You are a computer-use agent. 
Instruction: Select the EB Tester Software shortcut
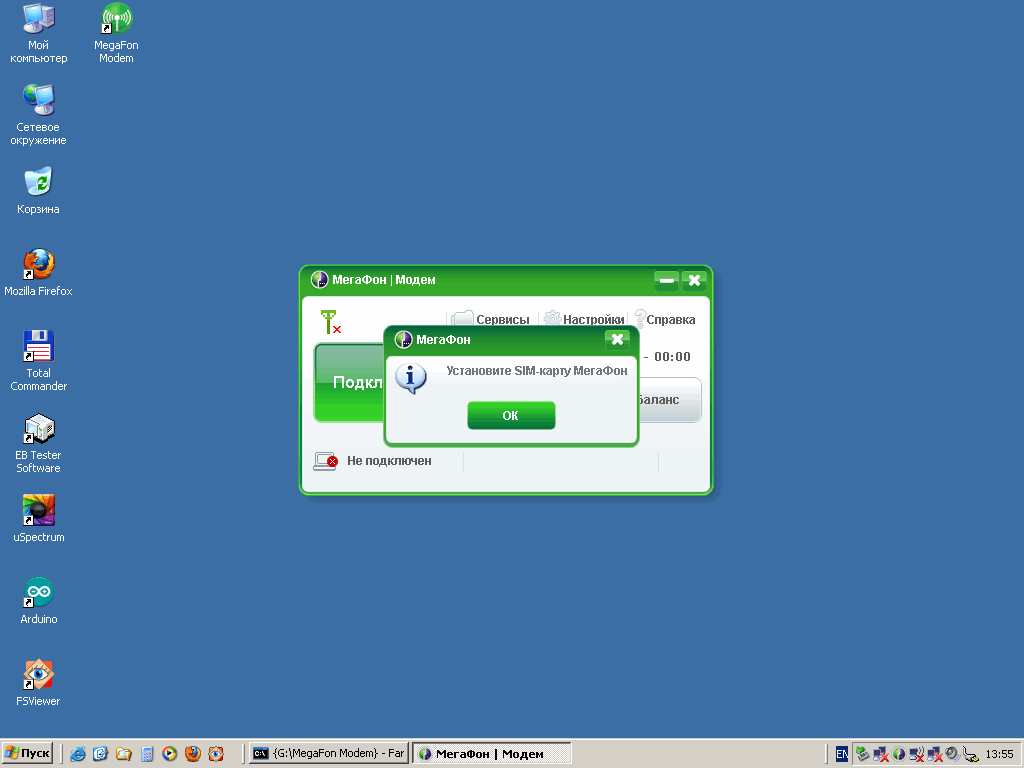[x=39, y=443]
